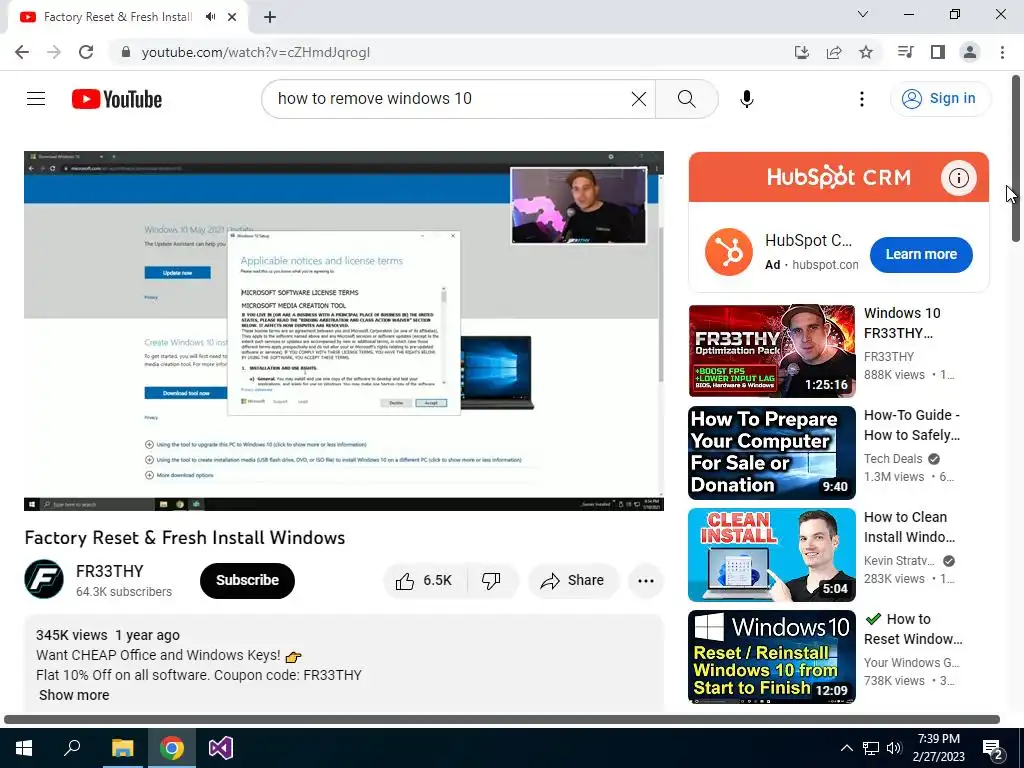Image resolution: width=1024 pixels, height=768 pixels.
Task: Launch Visual Studio from taskbar
Action: coord(221,748)
